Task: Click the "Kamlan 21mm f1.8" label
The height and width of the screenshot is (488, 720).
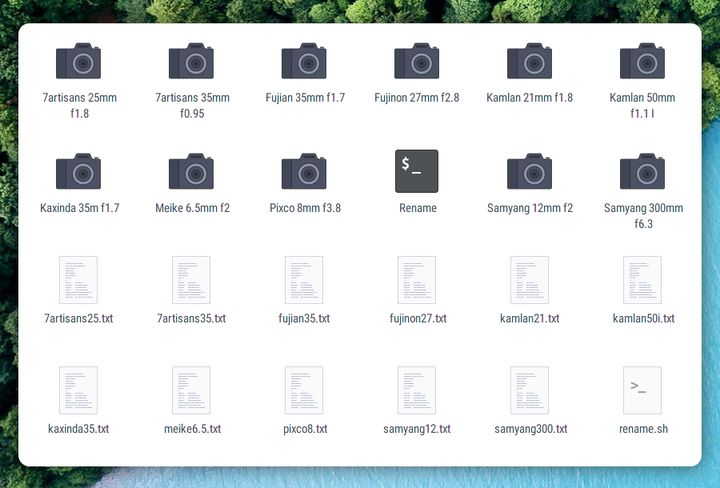Action: pyautogui.click(x=529, y=98)
